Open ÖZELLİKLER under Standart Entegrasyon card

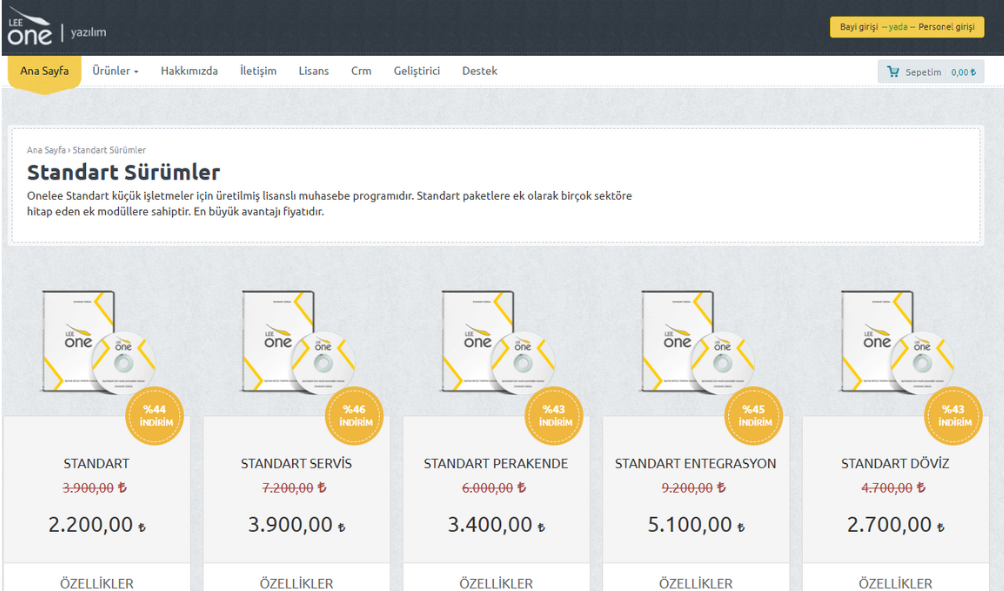tap(696, 583)
